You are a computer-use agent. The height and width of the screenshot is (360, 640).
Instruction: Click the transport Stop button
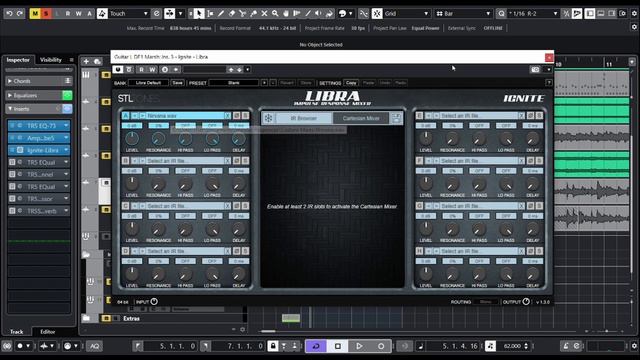338,346
